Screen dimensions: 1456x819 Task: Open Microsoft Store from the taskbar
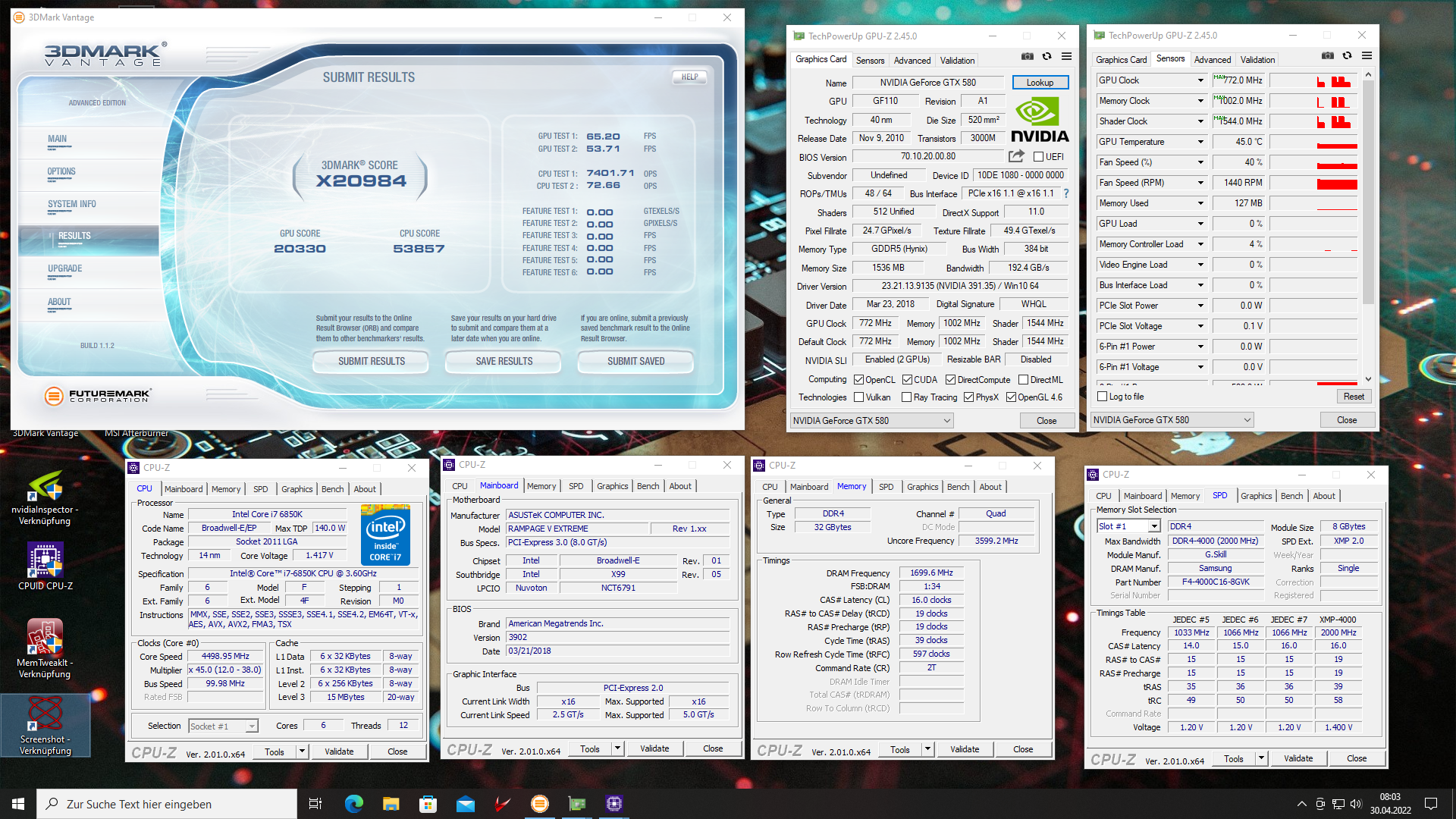(428, 804)
